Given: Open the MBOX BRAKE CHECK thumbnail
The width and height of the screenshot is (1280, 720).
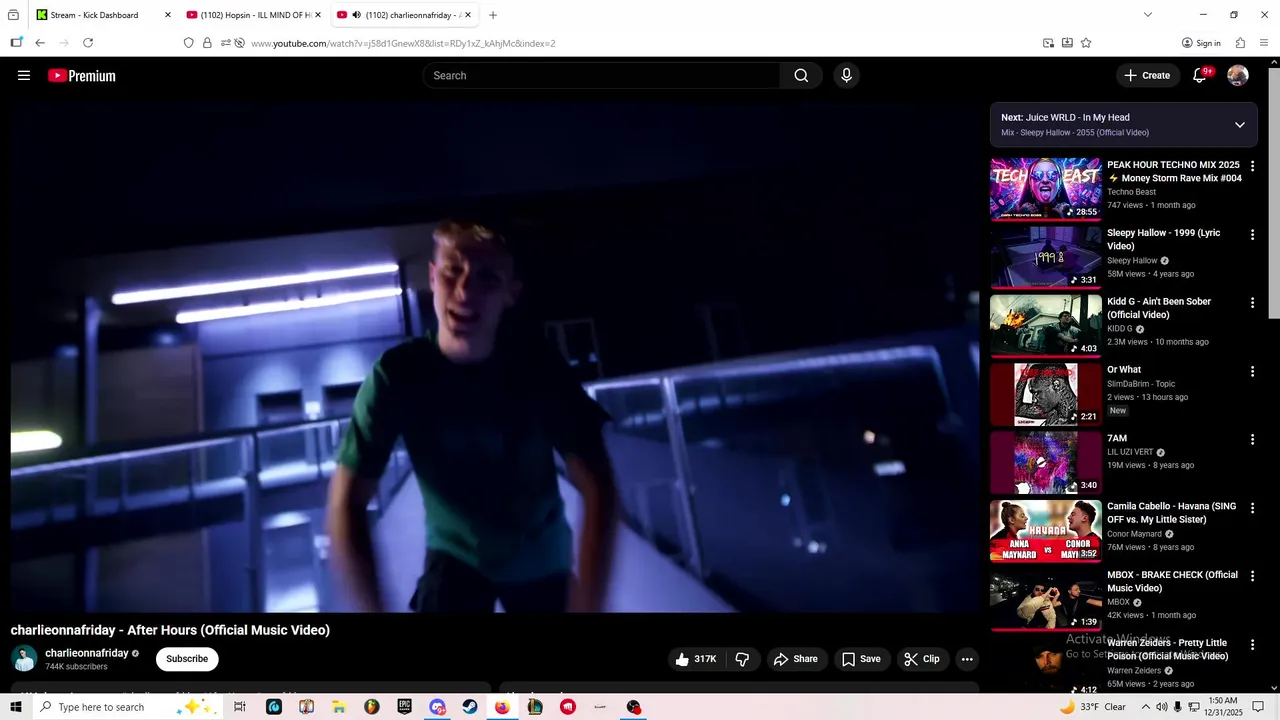Looking at the screenshot, I should click(x=1046, y=599).
